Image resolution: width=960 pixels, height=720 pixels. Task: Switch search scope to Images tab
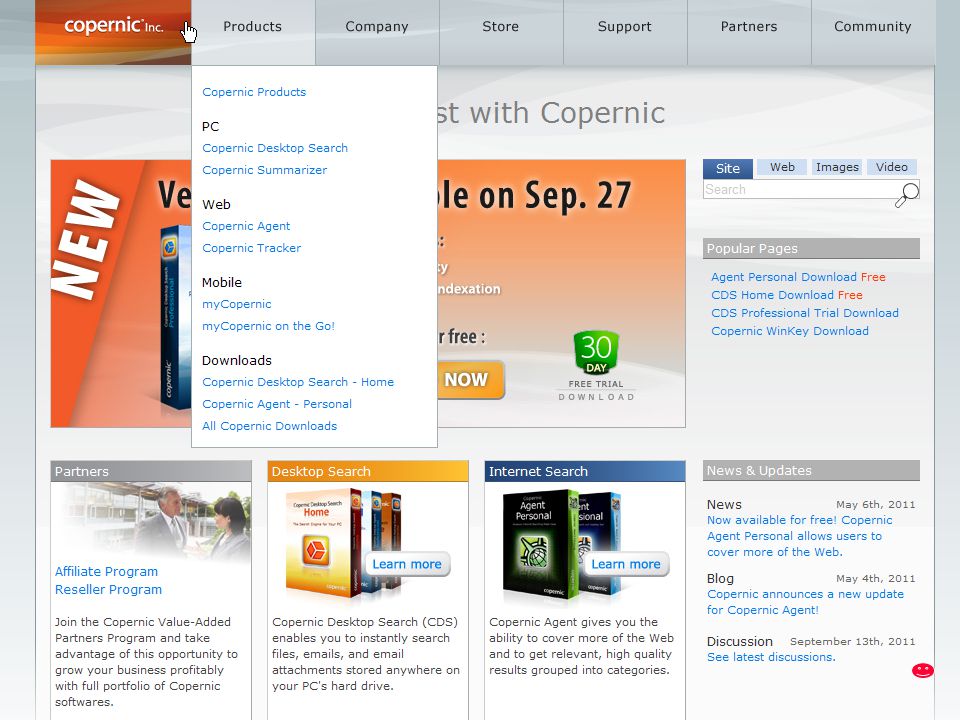[837, 167]
